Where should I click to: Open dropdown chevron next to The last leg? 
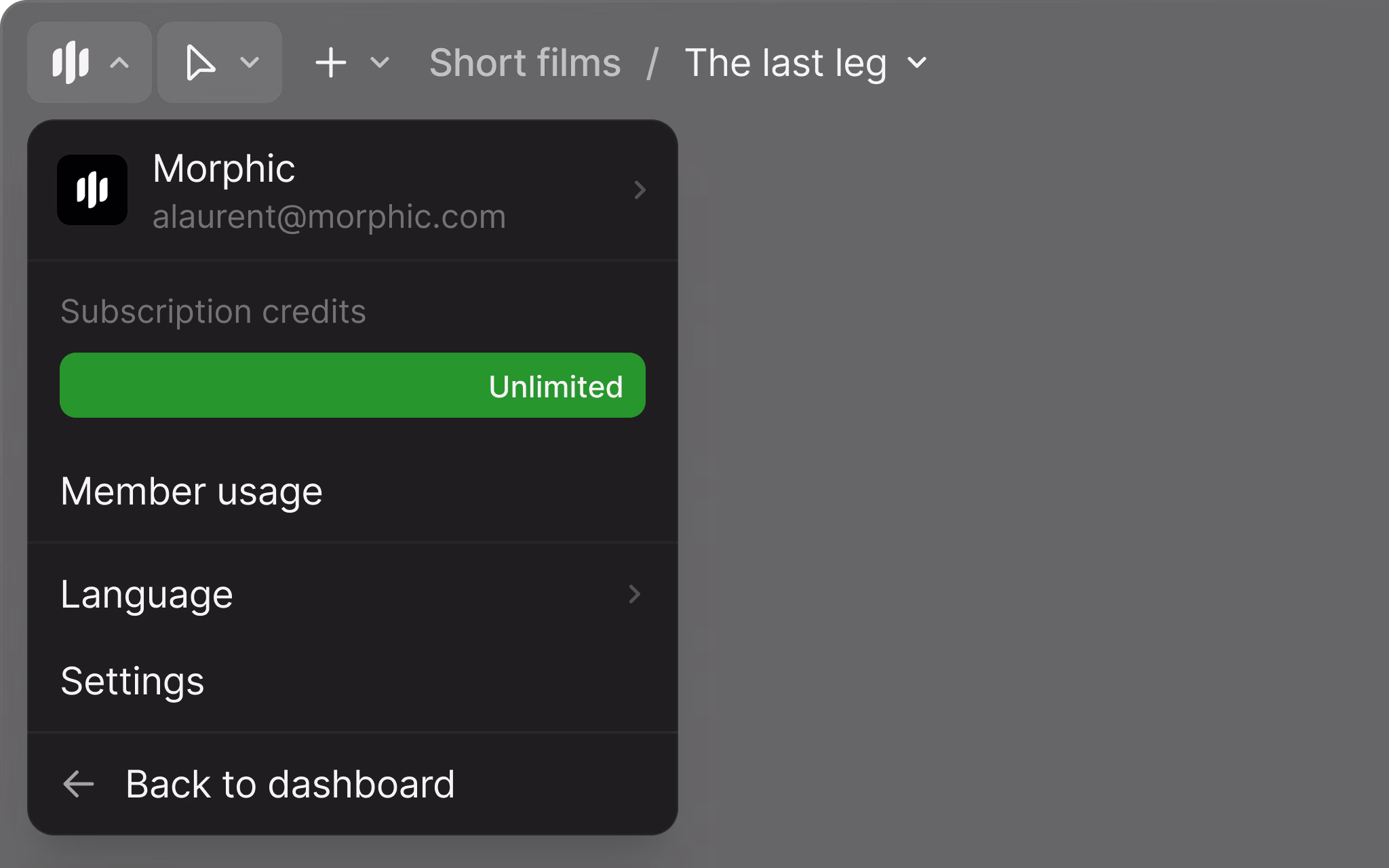click(917, 63)
